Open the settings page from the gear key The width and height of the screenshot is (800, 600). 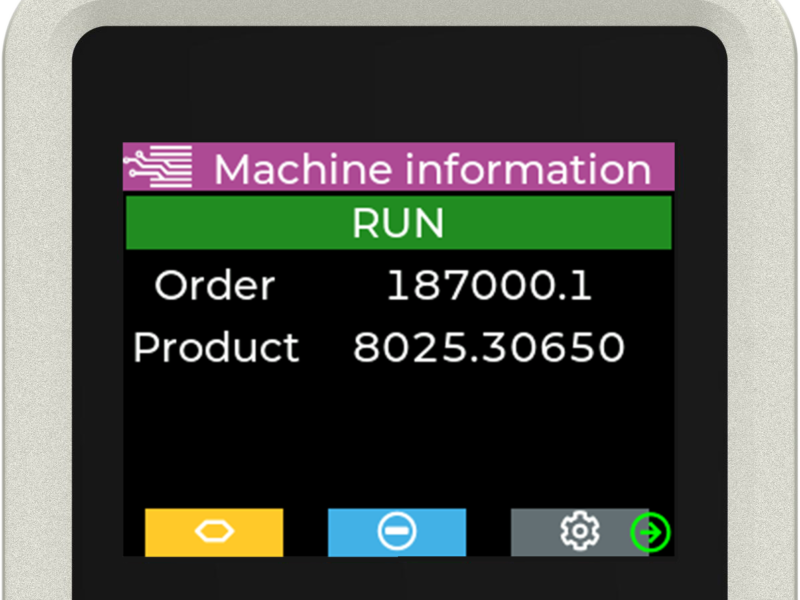coord(578,532)
